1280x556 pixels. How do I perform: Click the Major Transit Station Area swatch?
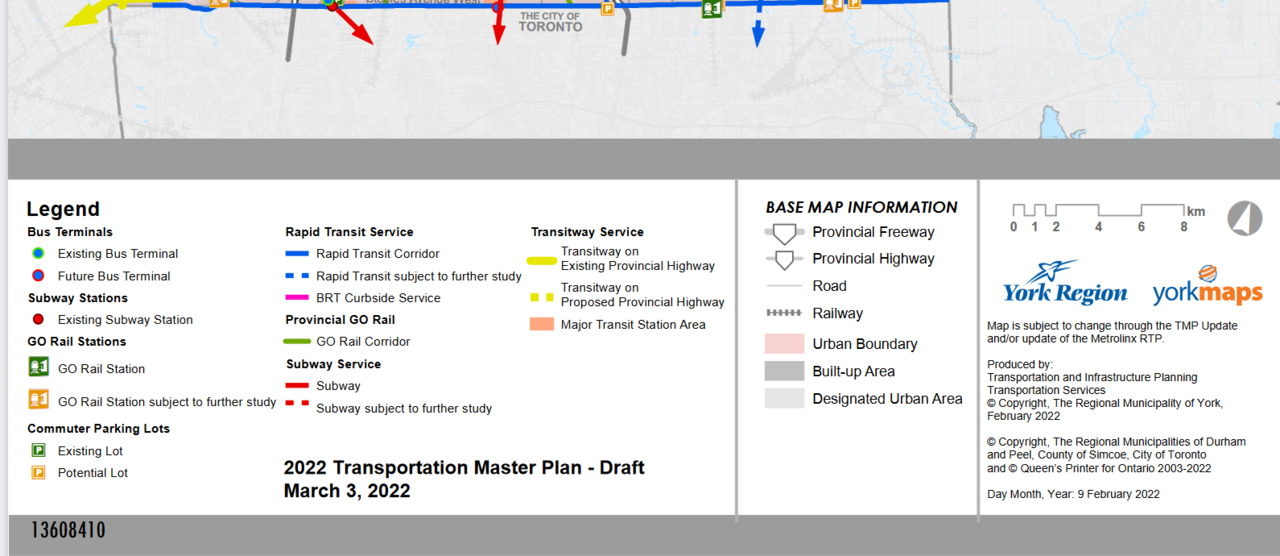pyautogui.click(x=542, y=325)
